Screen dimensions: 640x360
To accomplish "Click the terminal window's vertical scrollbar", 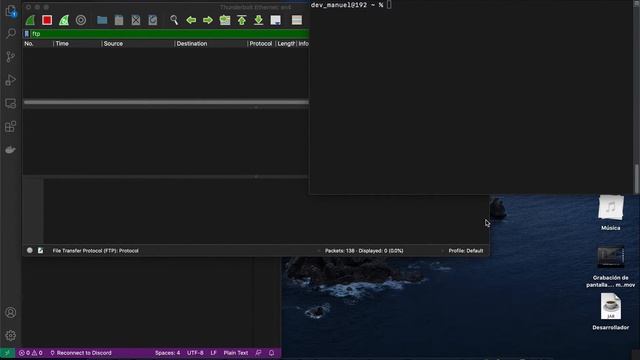I will coord(636,178).
